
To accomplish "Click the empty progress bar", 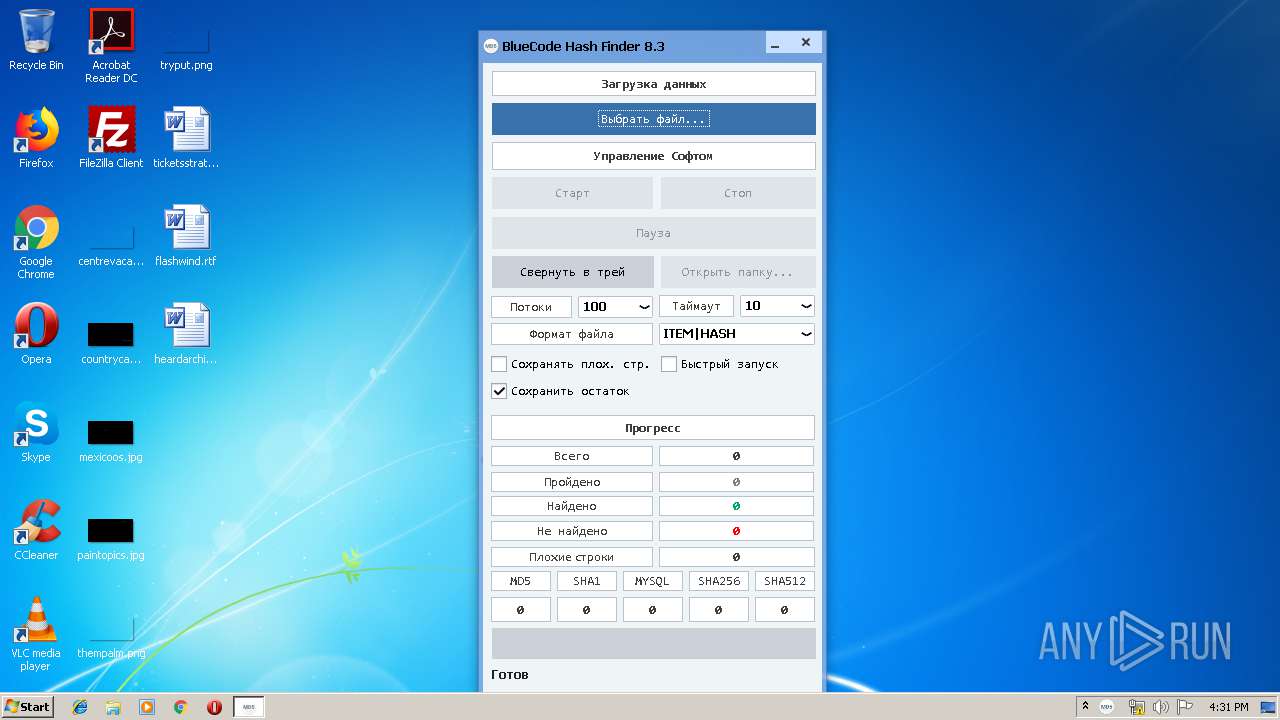I will [x=654, y=643].
